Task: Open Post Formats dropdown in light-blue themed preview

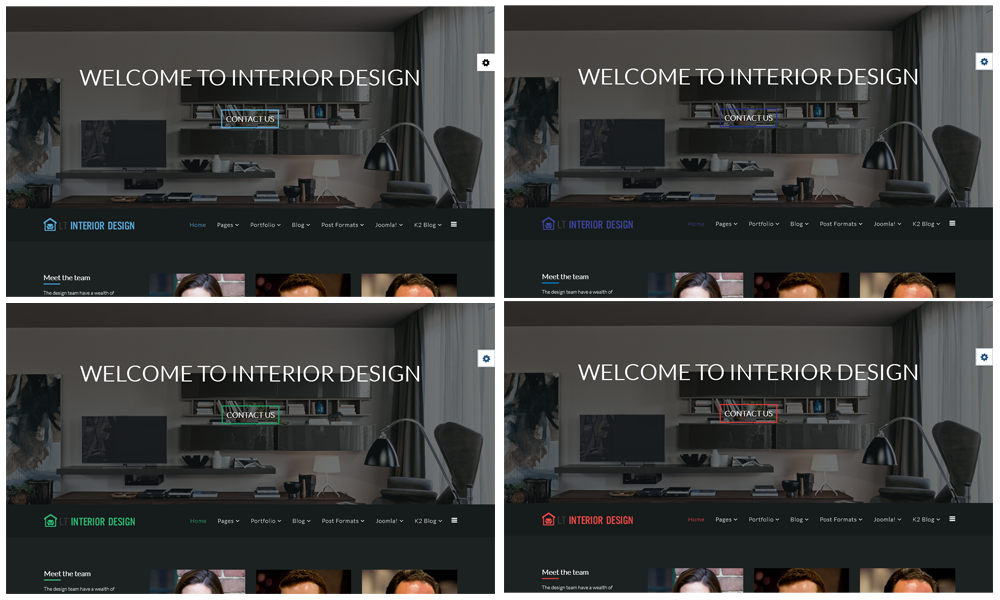Action: click(x=342, y=224)
